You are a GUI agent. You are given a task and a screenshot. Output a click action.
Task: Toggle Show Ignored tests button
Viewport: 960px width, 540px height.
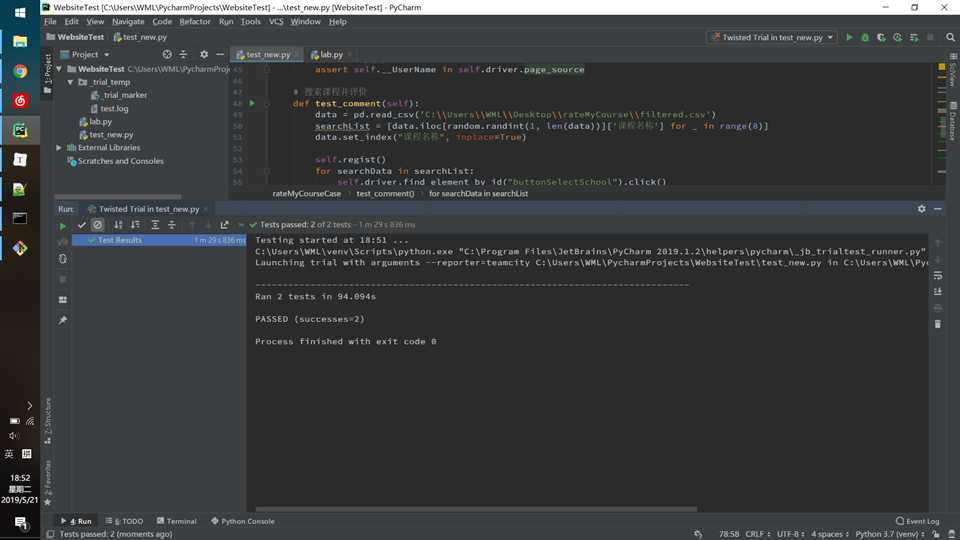97,225
